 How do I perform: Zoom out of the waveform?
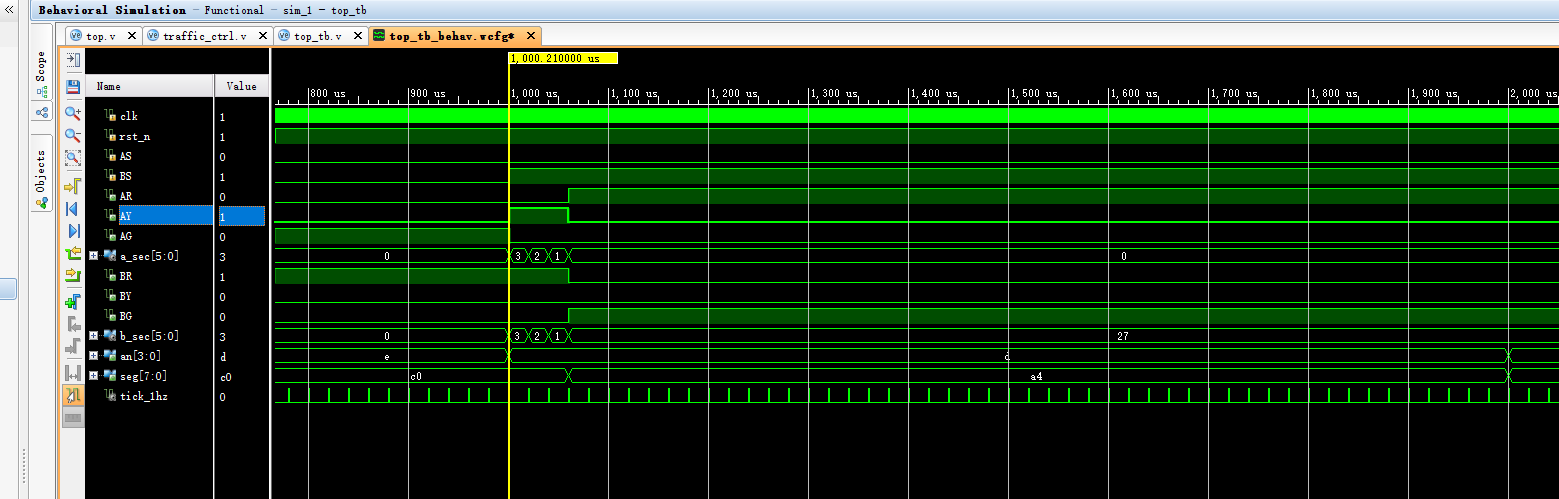73,135
